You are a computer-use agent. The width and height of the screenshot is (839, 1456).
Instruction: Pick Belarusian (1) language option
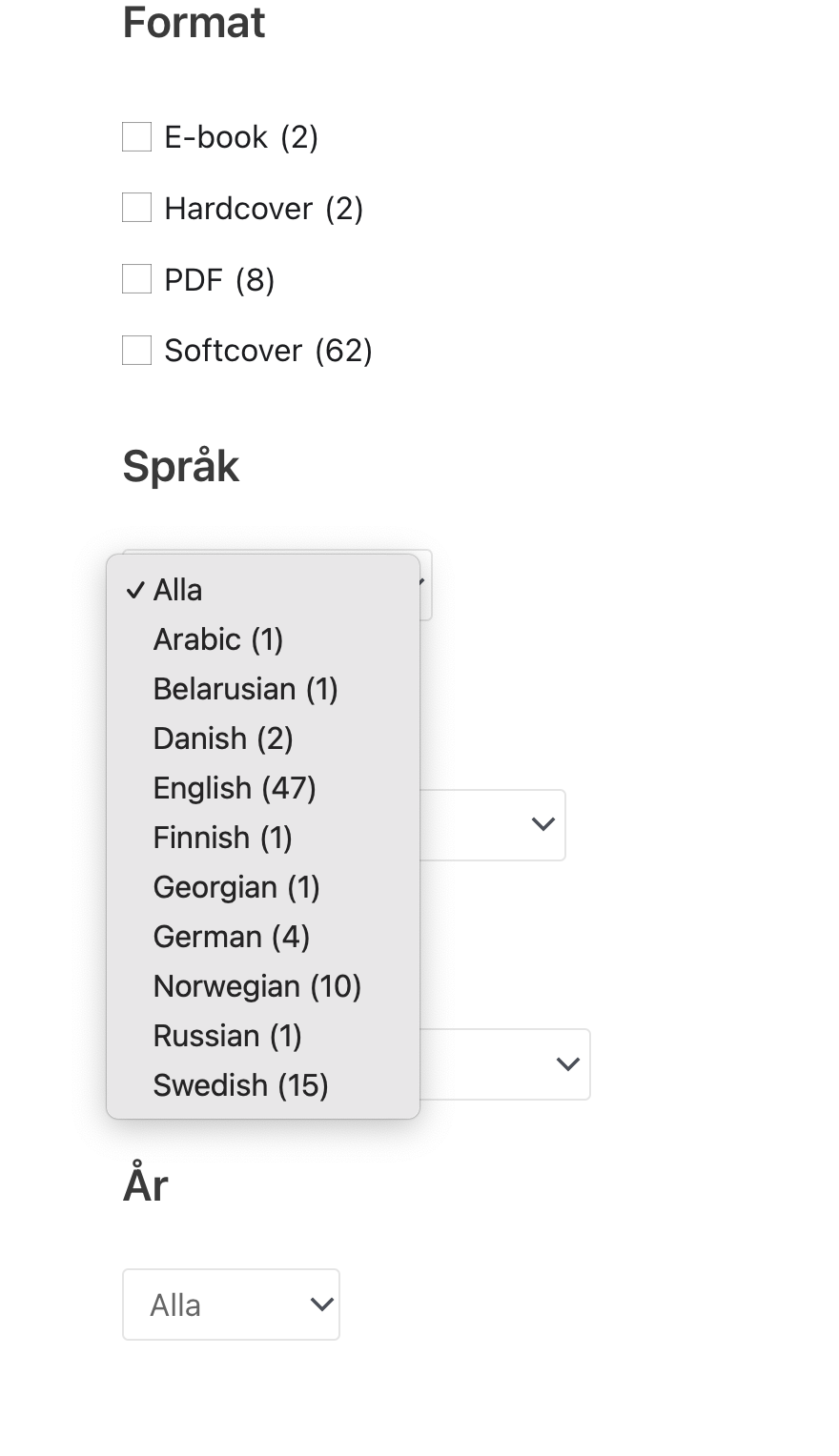245,689
